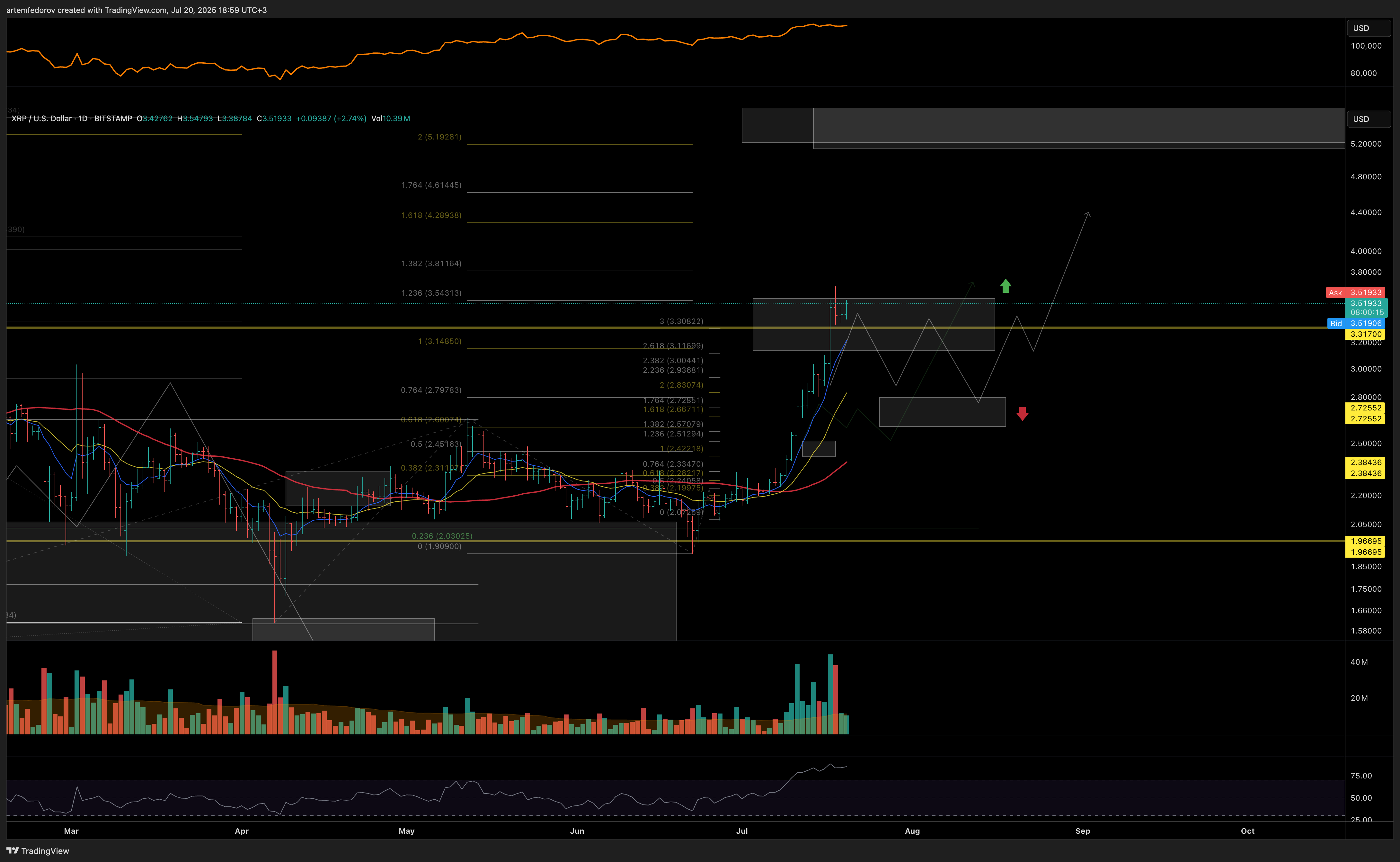Select the high value H3.54793
The width and height of the screenshot is (1400, 862).
click(x=195, y=119)
